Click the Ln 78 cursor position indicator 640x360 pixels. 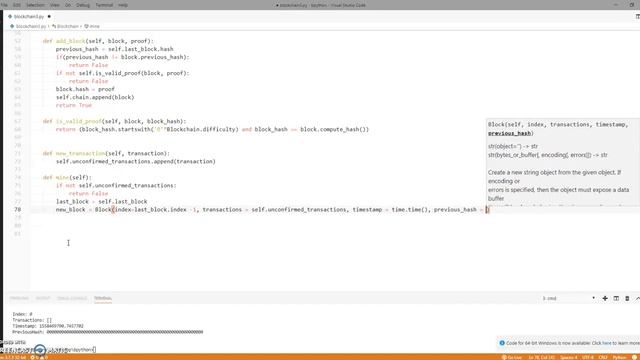click(x=542, y=358)
